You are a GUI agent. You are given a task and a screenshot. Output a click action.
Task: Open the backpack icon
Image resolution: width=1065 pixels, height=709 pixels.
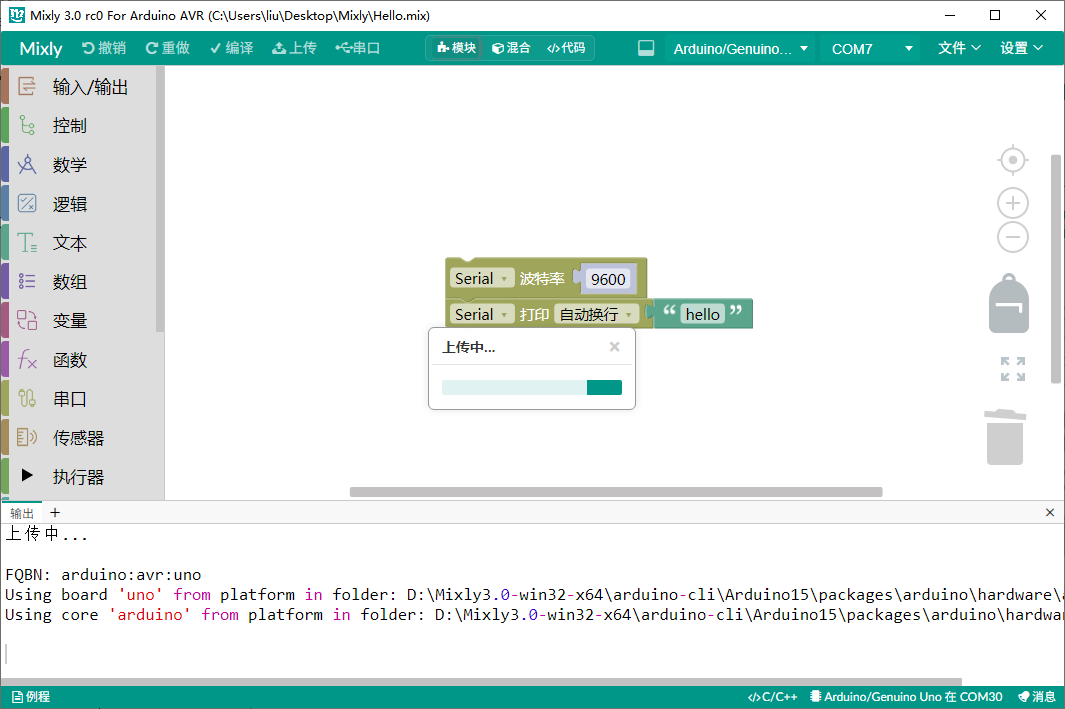[1009, 304]
